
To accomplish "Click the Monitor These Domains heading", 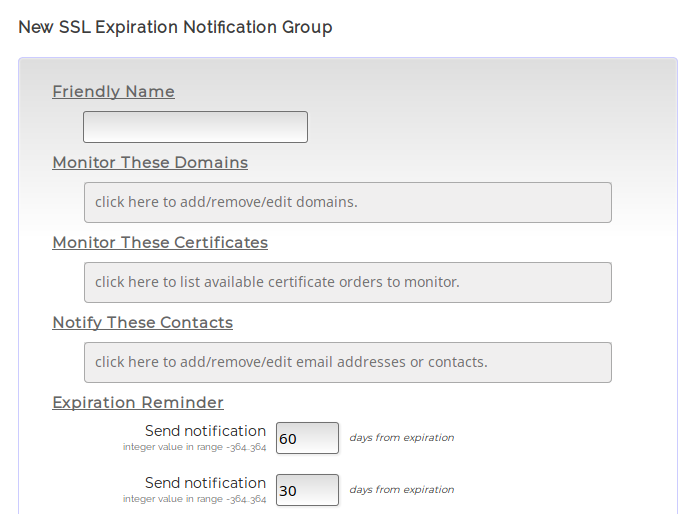I will [x=150, y=162].
